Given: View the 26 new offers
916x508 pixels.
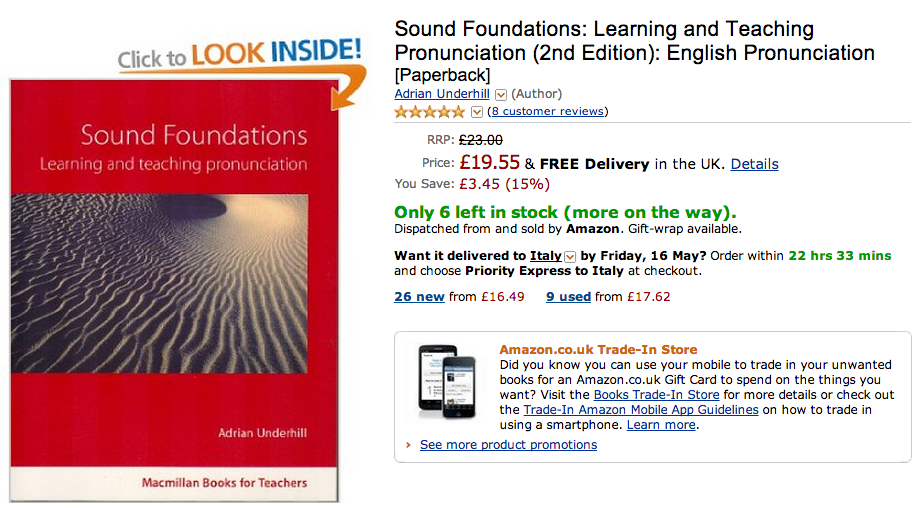Looking at the screenshot, I should [x=419, y=296].
